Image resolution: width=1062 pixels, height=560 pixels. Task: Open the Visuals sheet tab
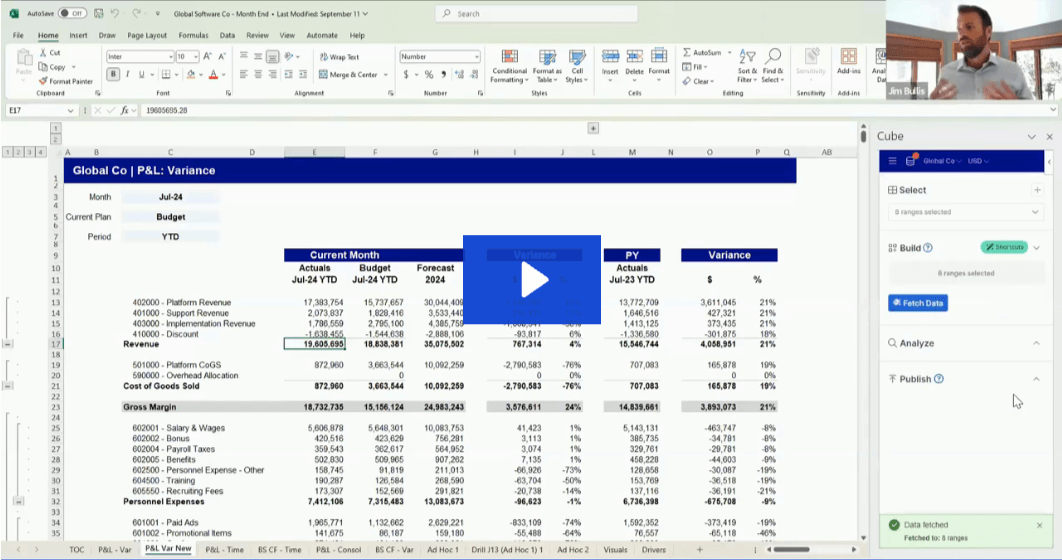(x=615, y=550)
